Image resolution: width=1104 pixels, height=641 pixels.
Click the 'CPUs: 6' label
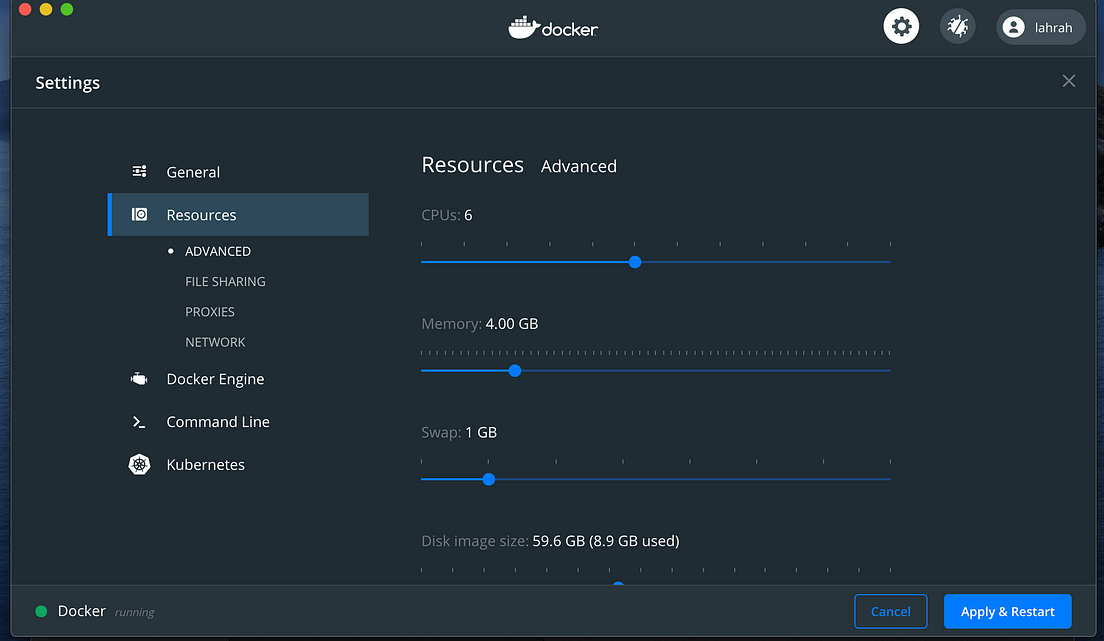(446, 216)
